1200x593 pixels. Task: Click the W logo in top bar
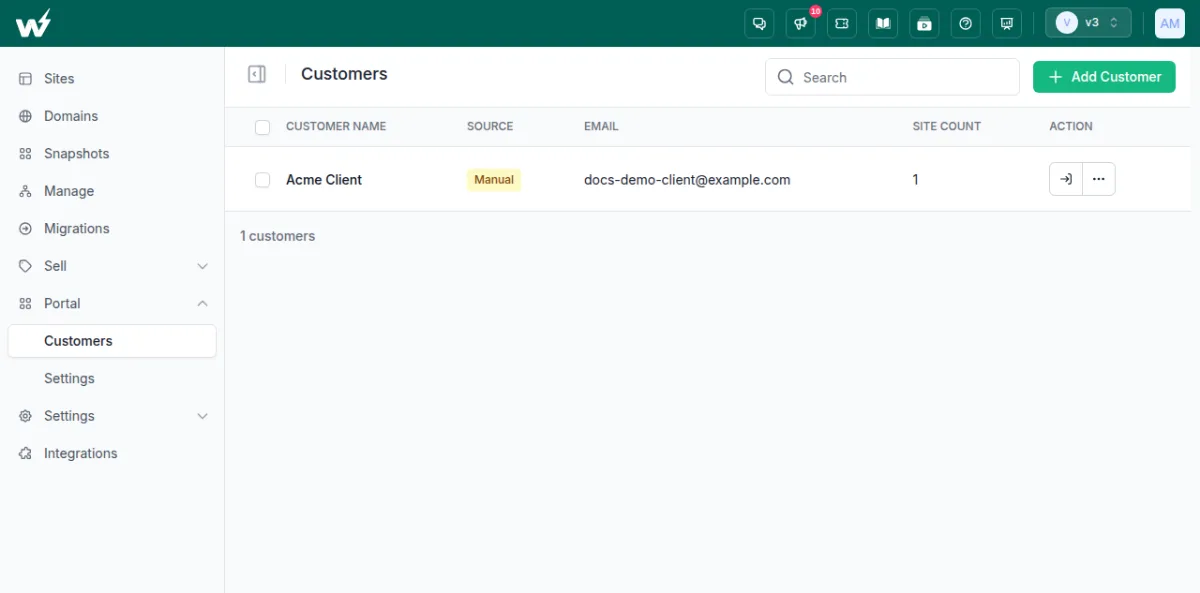pos(33,23)
